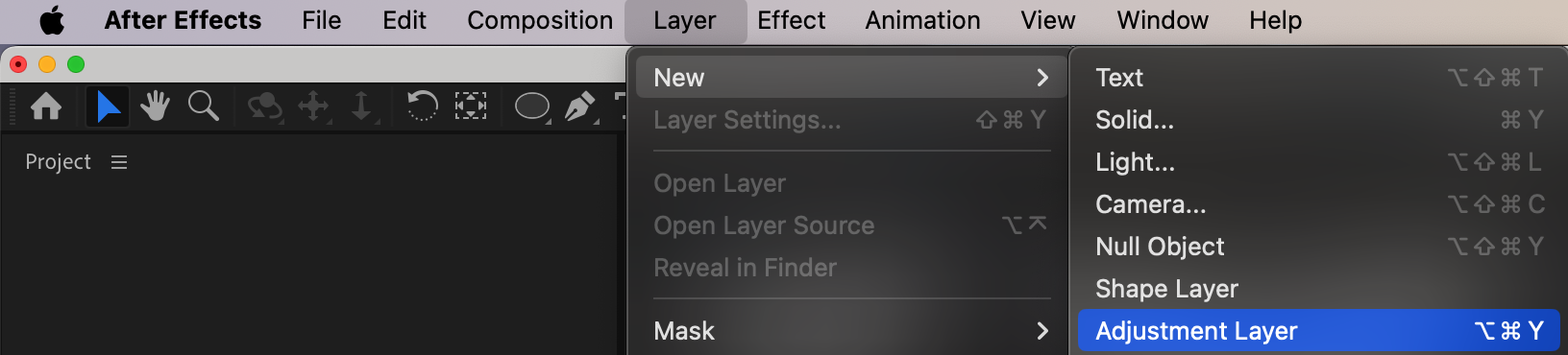Choose Adjustment Layer from the submenu
Screen dimensions: 1568x355
(1318, 331)
